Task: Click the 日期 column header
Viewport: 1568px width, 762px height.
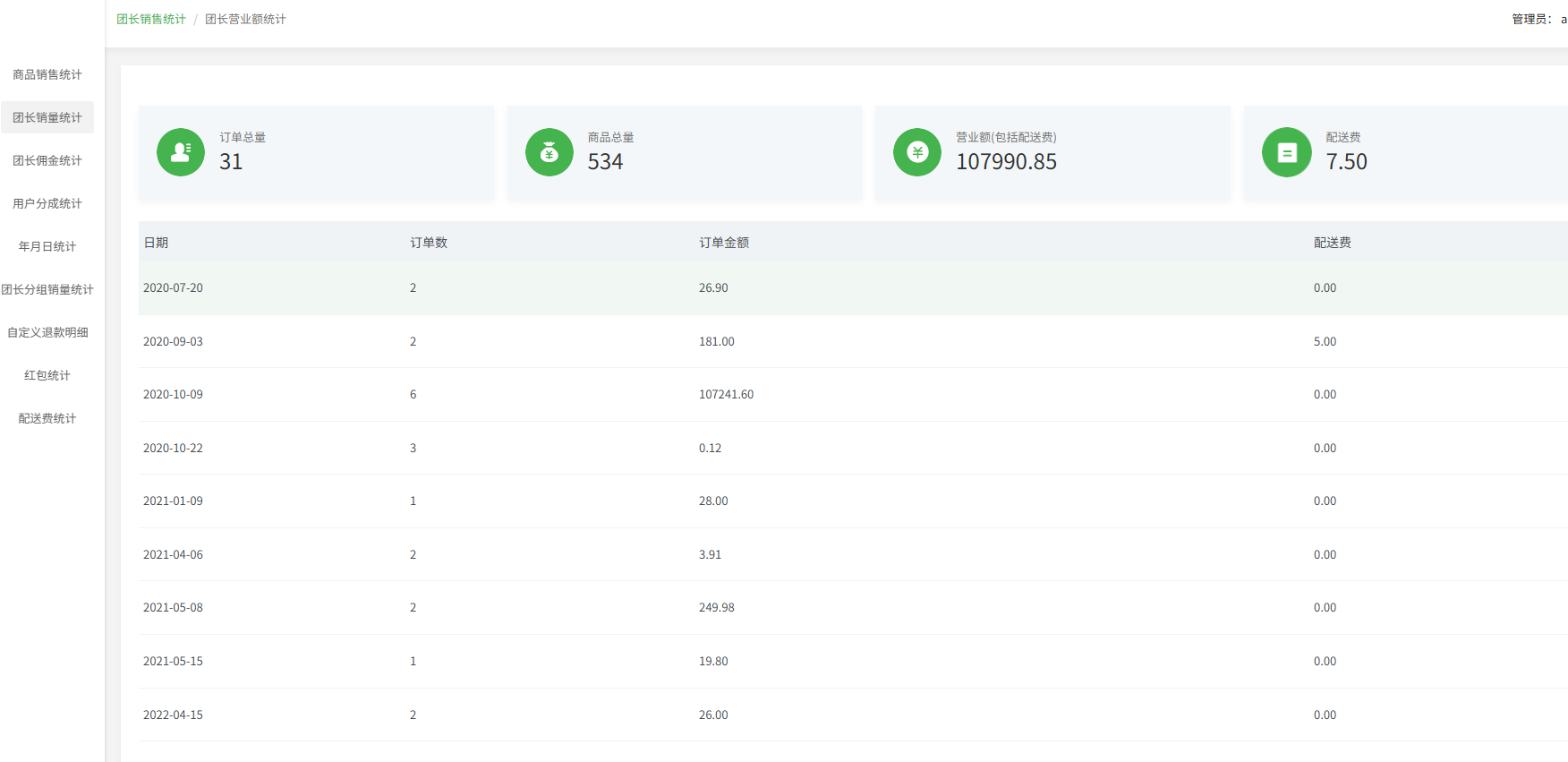Action: (156, 243)
